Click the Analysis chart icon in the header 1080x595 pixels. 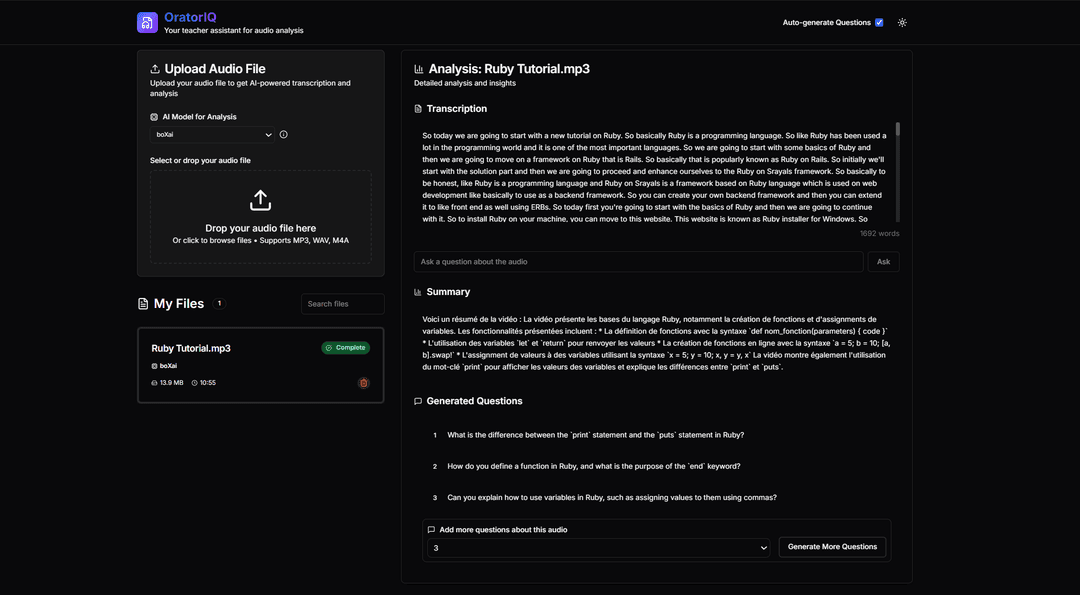(419, 70)
